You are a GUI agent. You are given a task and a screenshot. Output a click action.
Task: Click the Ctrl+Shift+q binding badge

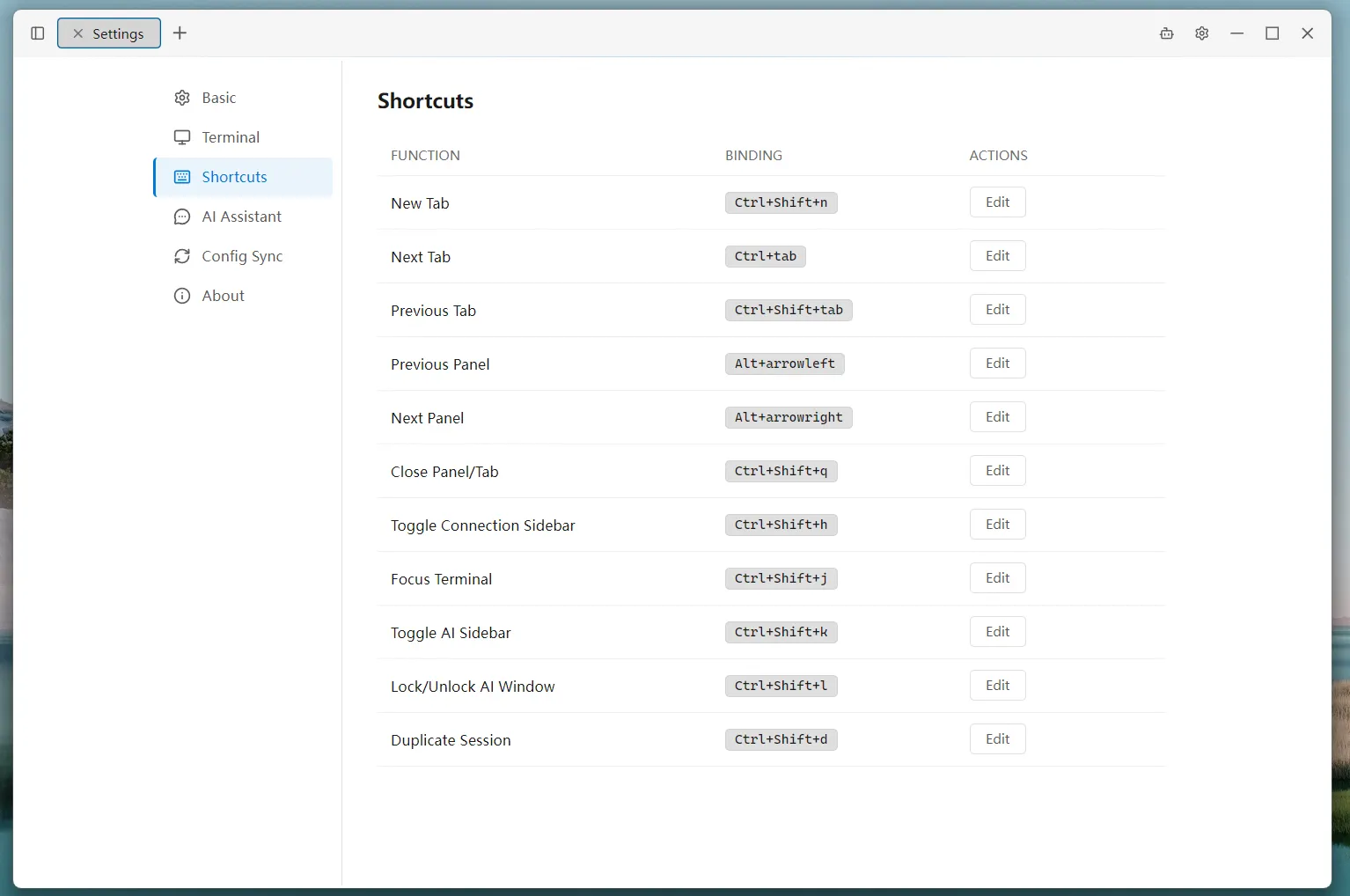coord(781,471)
